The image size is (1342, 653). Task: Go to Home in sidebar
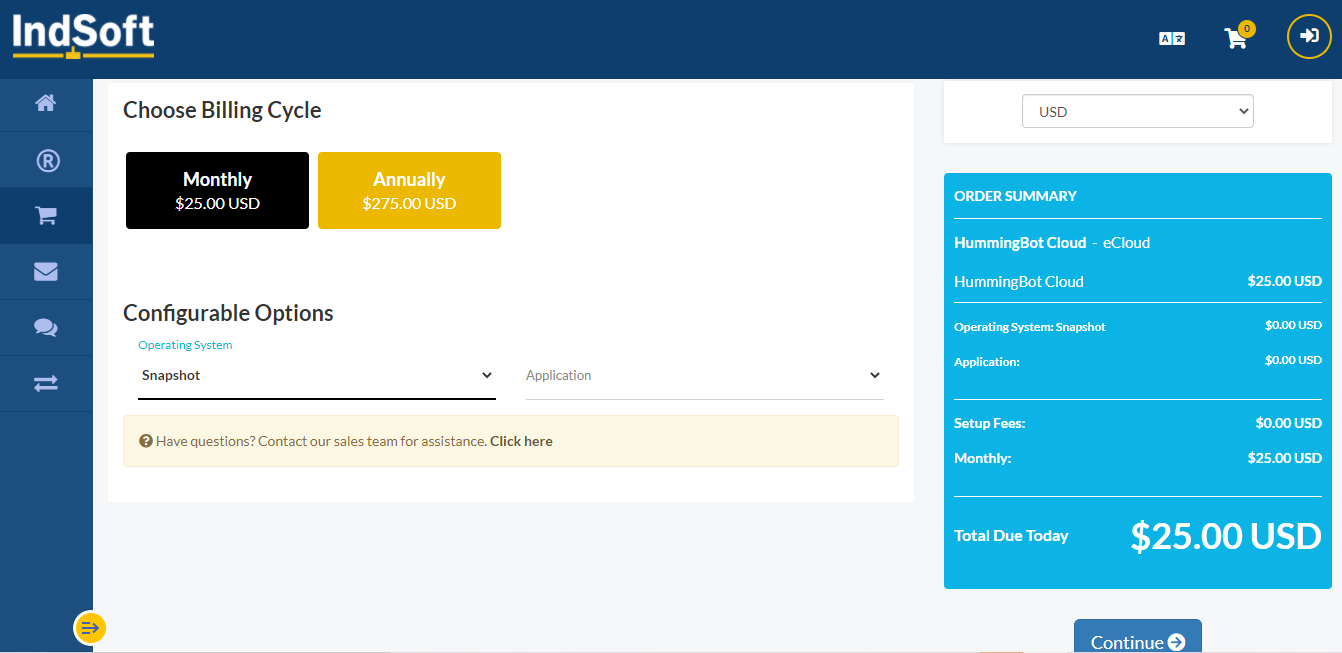click(x=46, y=103)
